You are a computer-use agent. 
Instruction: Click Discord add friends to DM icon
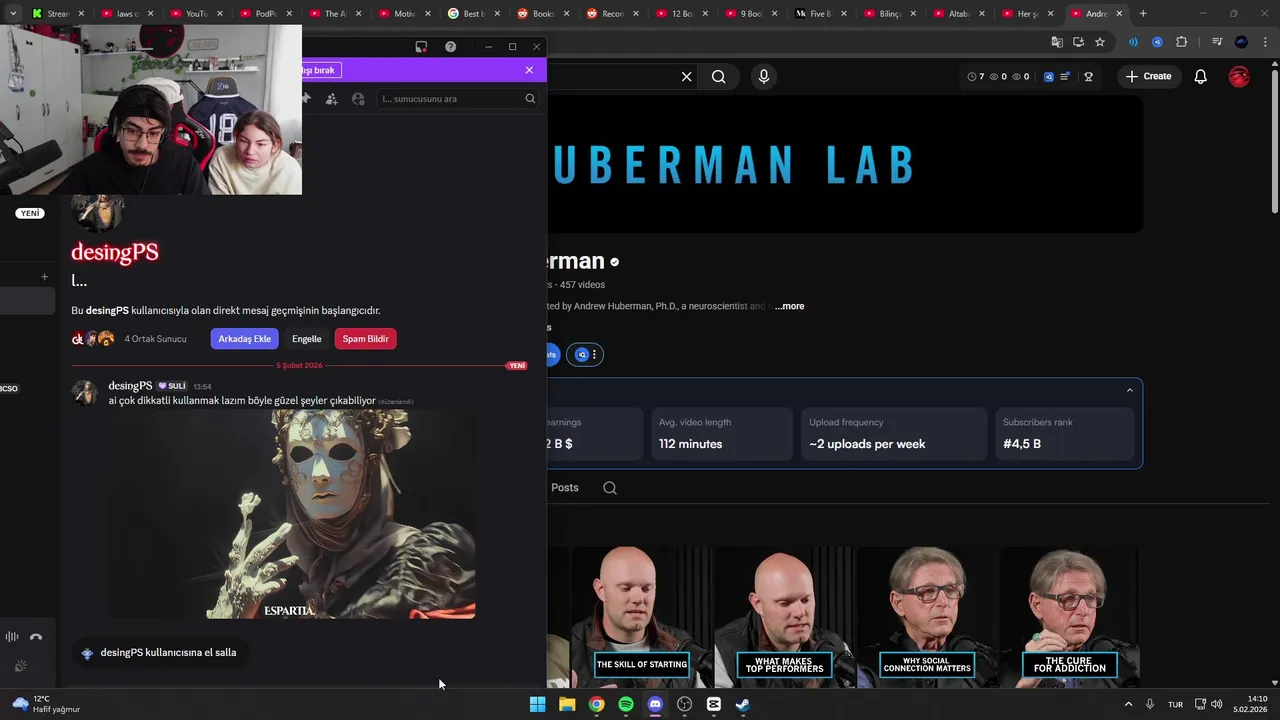point(331,99)
